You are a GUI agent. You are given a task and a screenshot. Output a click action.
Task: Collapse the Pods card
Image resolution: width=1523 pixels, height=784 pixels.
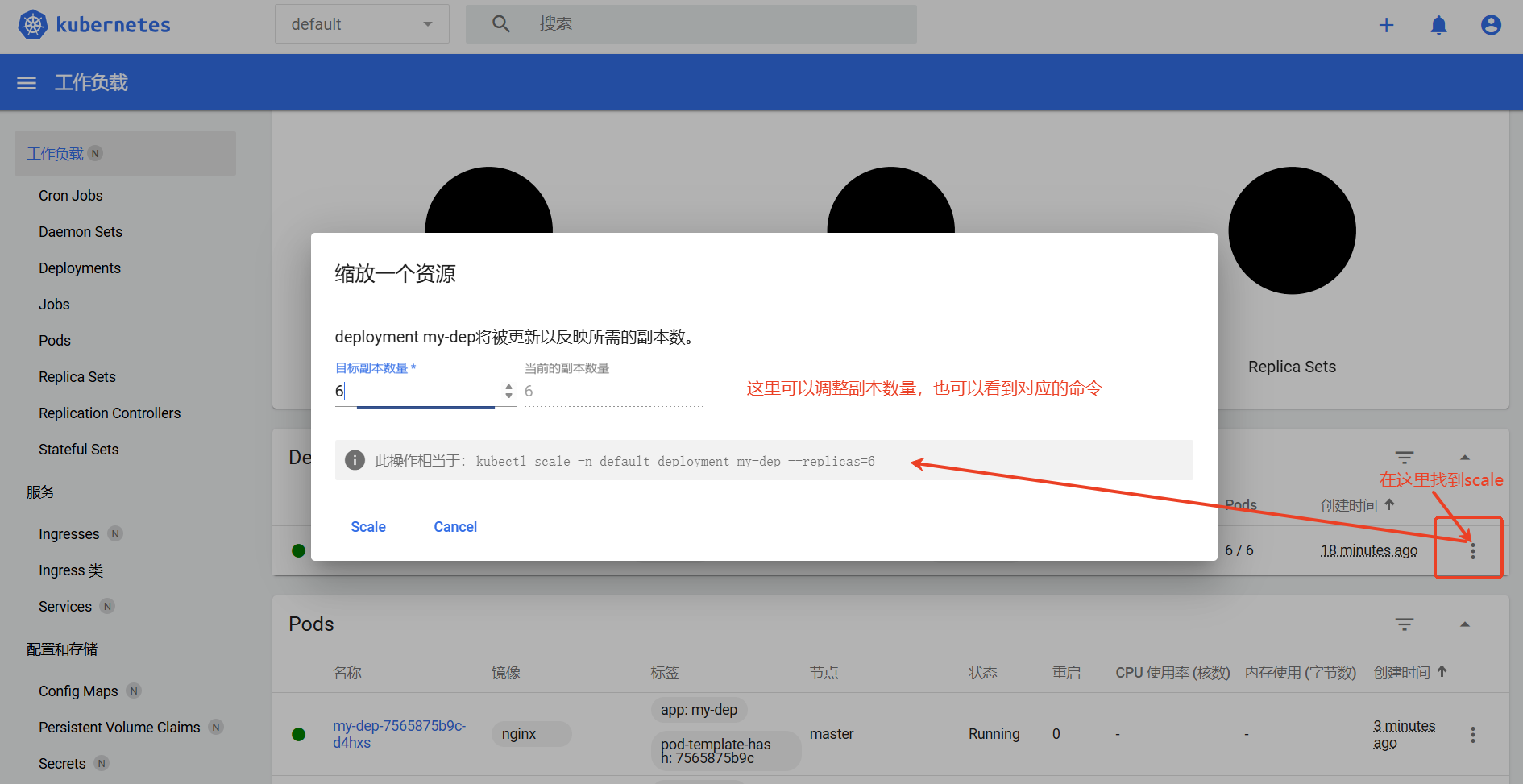1465,624
